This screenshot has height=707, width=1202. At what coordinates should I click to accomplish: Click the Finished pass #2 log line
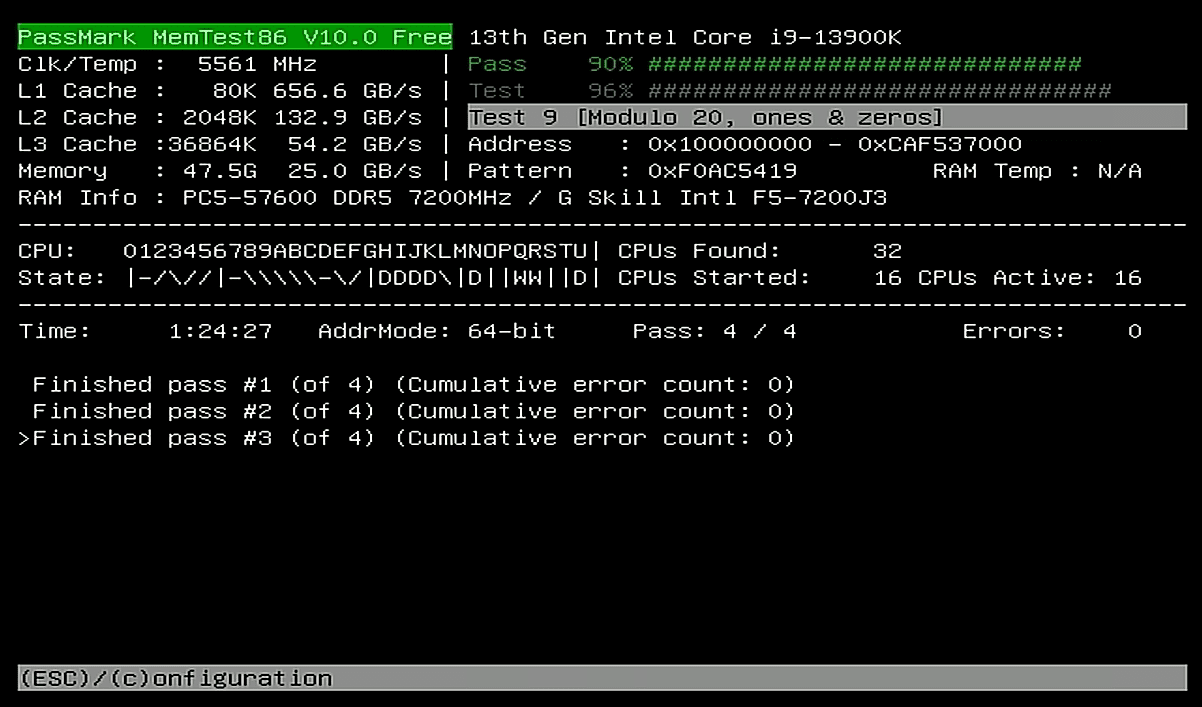pos(413,411)
